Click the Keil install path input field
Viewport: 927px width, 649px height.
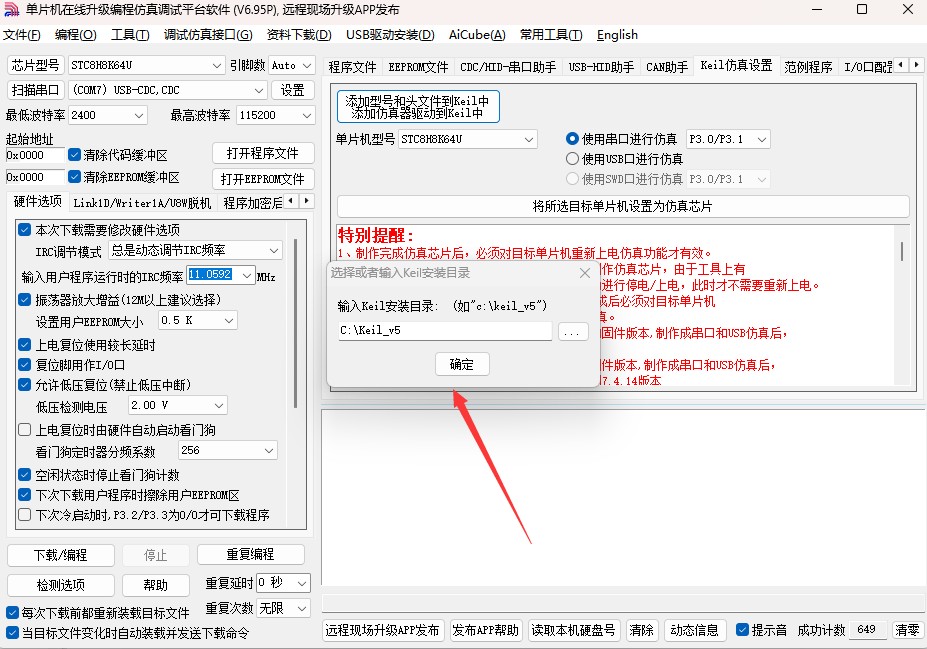445,330
